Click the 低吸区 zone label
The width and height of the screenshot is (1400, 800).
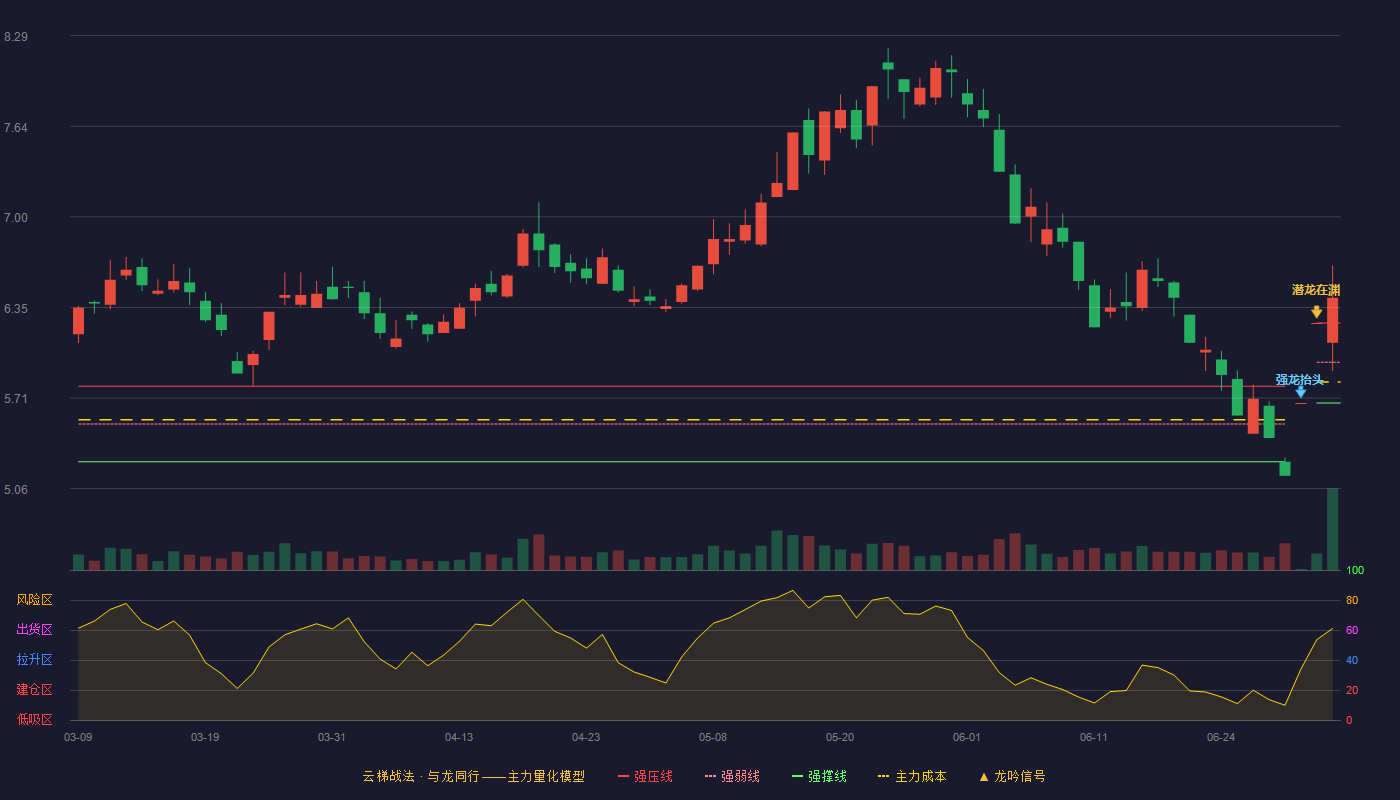point(34,719)
